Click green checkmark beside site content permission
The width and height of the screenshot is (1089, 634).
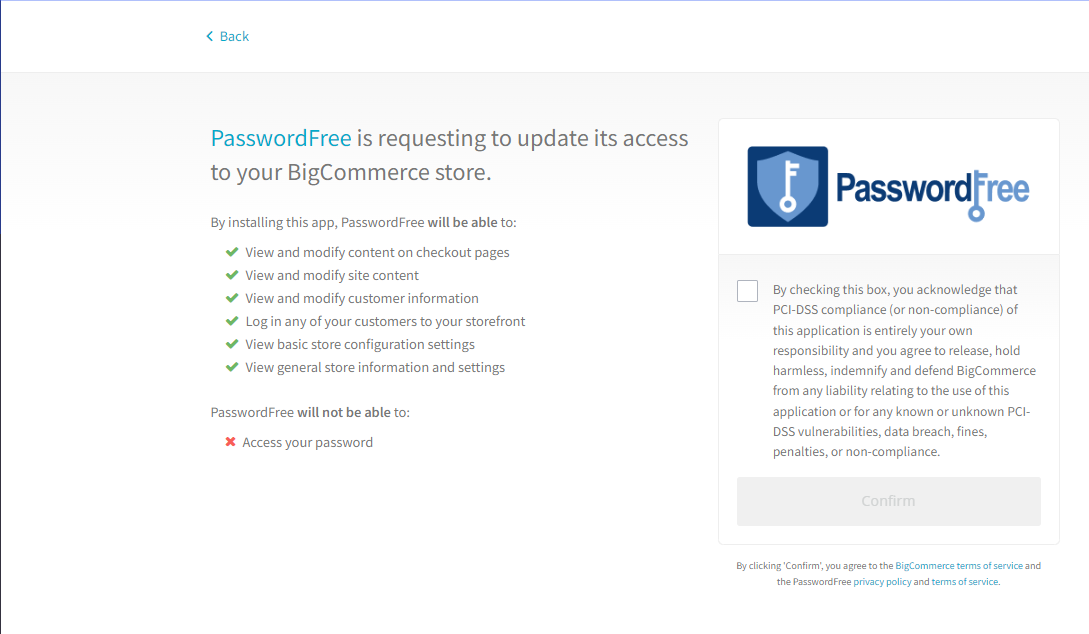[232, 275]
